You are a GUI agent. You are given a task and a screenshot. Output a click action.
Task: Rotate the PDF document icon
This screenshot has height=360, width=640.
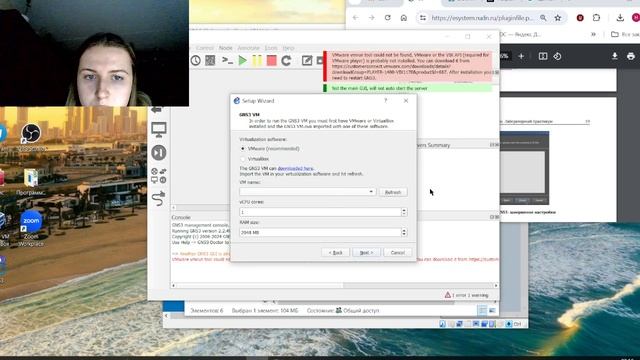click(x=558, y=56)
